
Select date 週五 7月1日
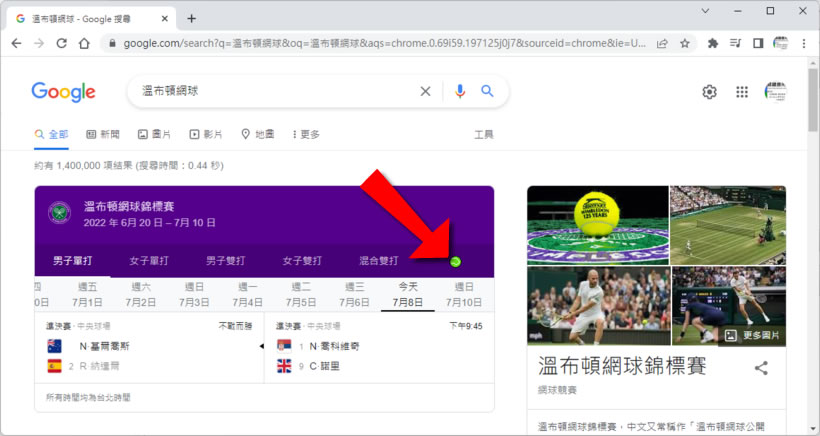(87, 294)
